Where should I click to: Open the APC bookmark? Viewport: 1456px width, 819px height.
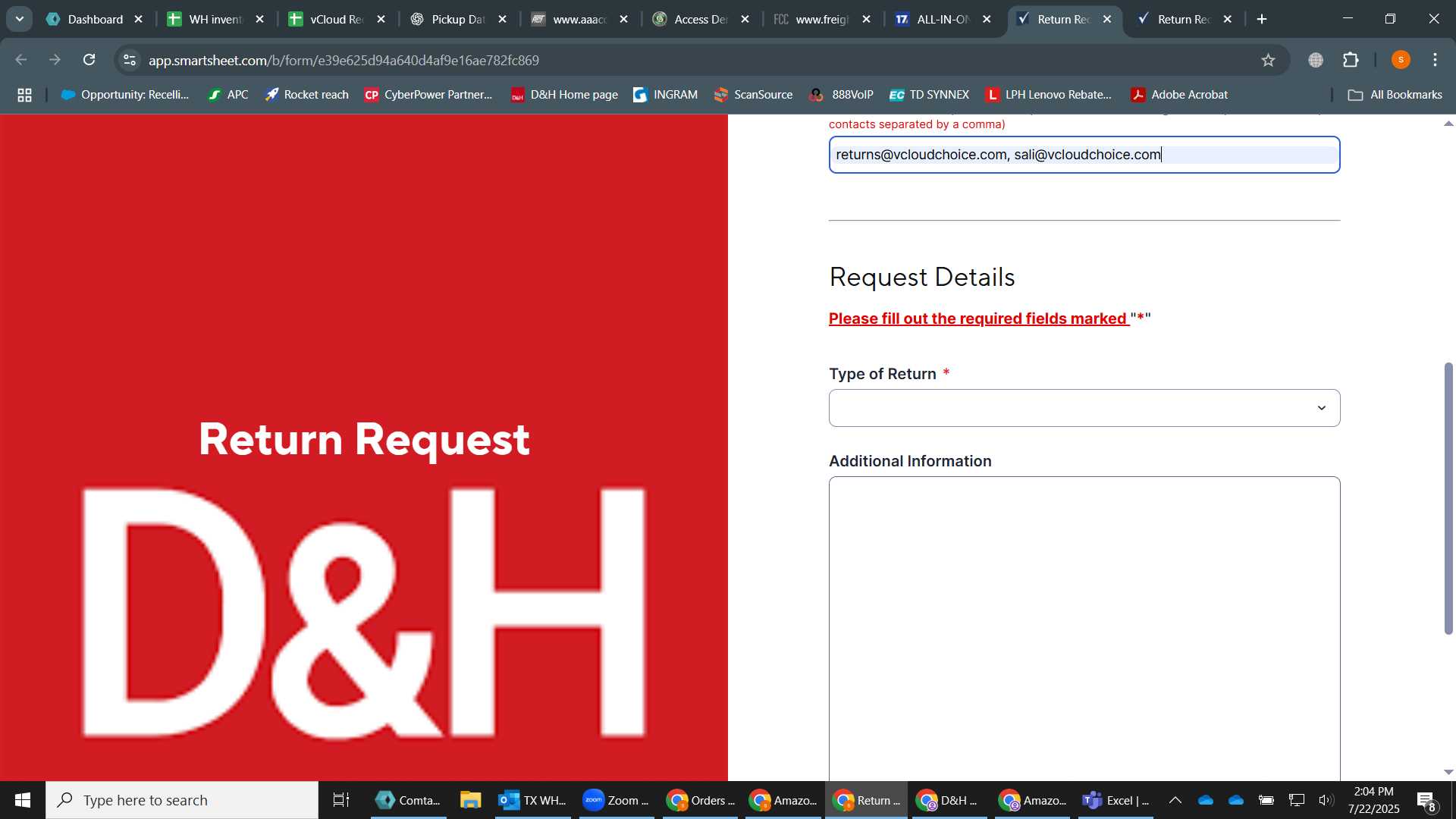[x=228, y=95]
